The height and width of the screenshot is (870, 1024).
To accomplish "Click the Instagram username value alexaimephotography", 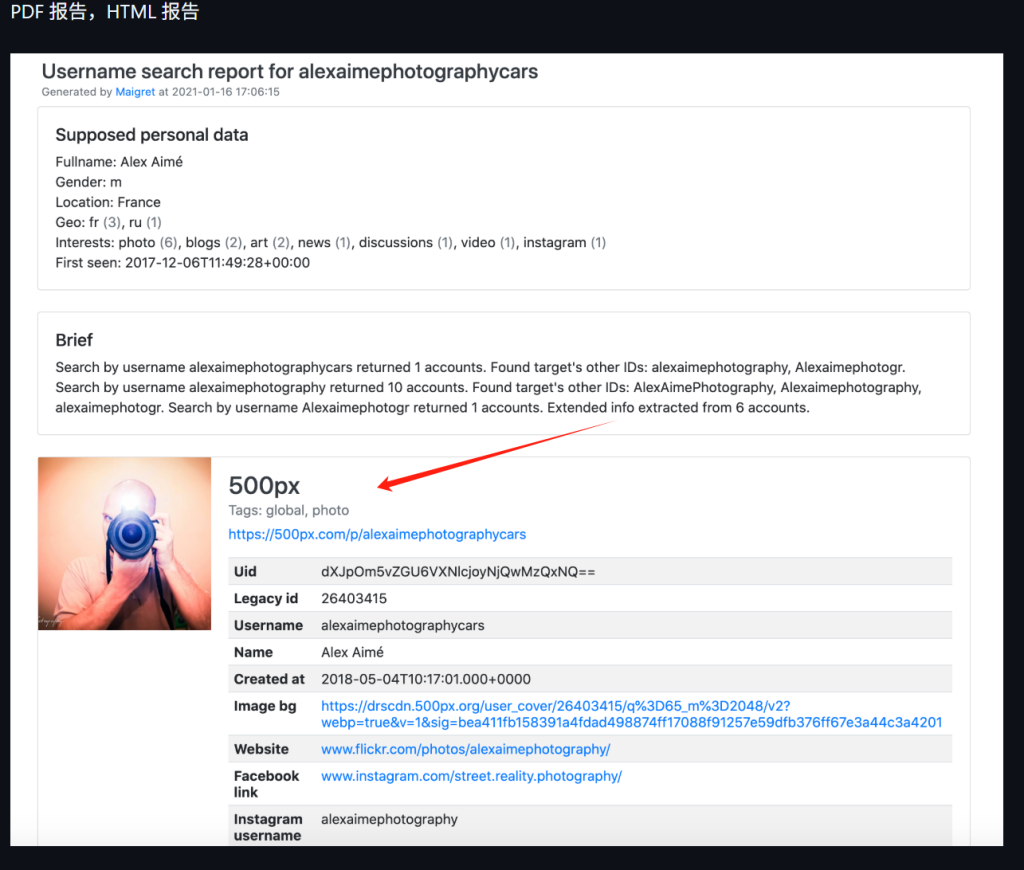I will click(389, 819).
